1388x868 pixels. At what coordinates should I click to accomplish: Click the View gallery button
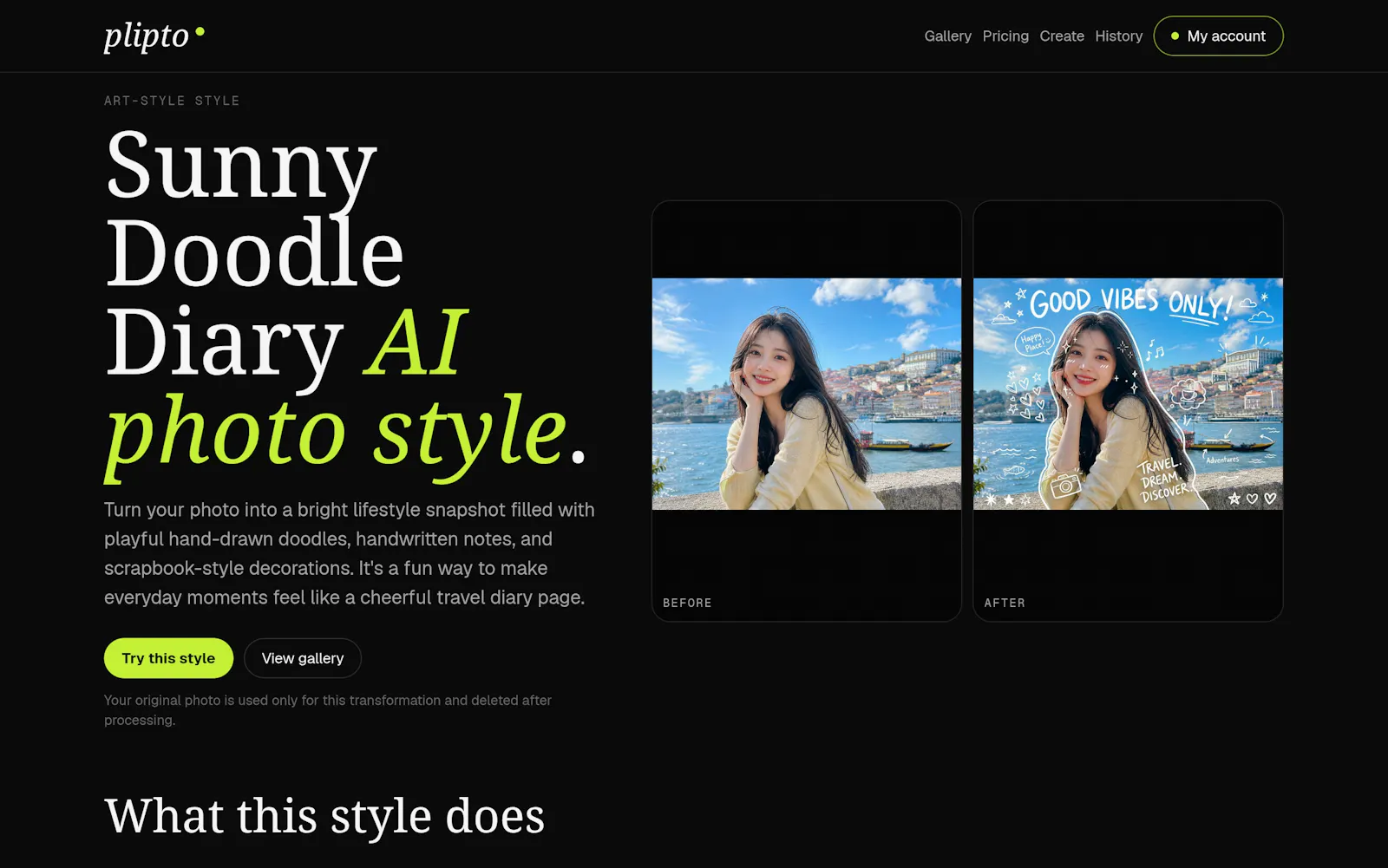(303, 658)
